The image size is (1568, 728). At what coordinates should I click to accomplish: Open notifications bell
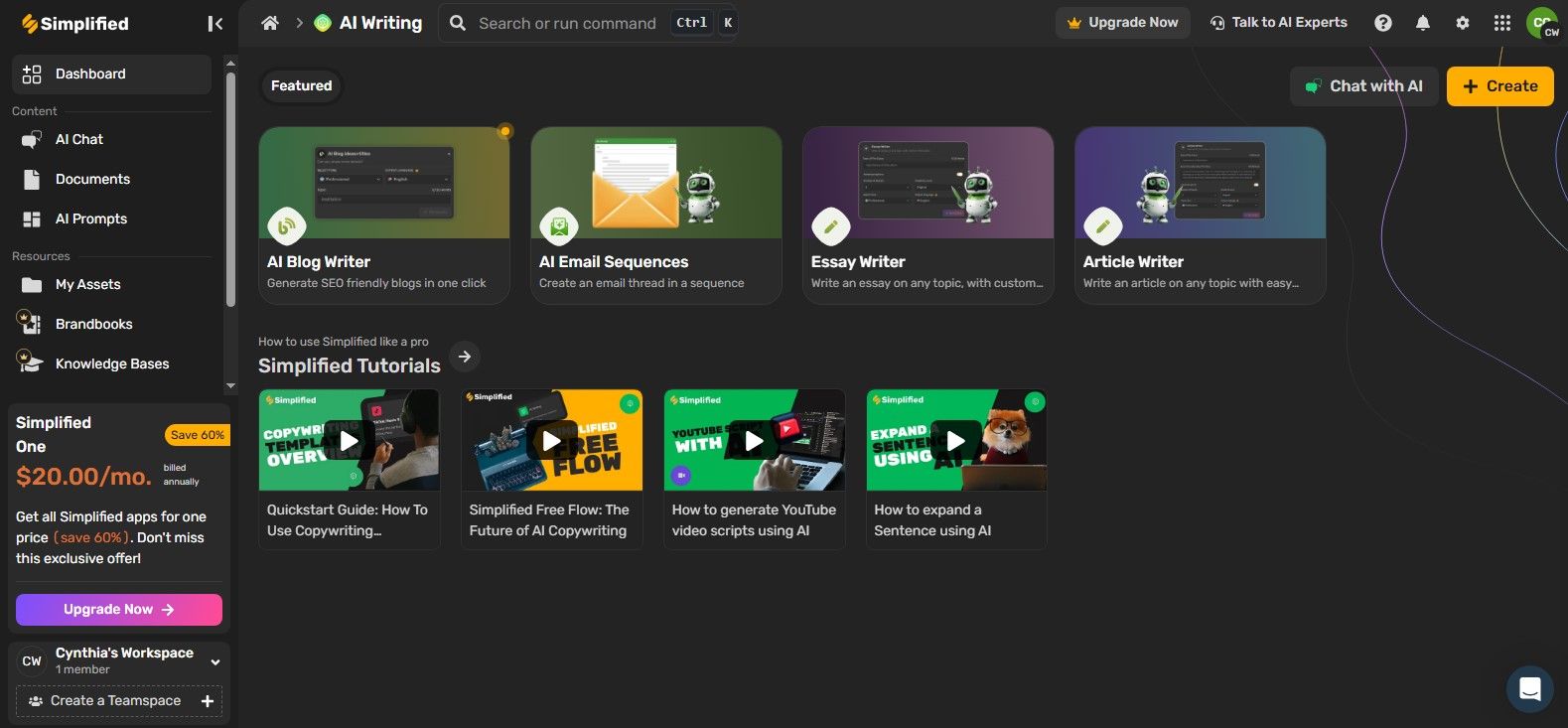pos(1423,23)
